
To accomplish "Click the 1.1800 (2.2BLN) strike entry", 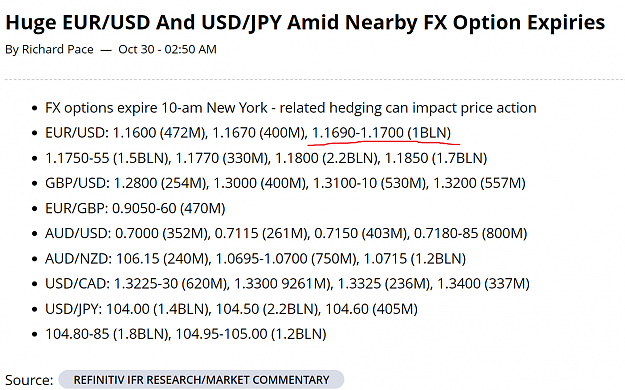I will (327, 158).
